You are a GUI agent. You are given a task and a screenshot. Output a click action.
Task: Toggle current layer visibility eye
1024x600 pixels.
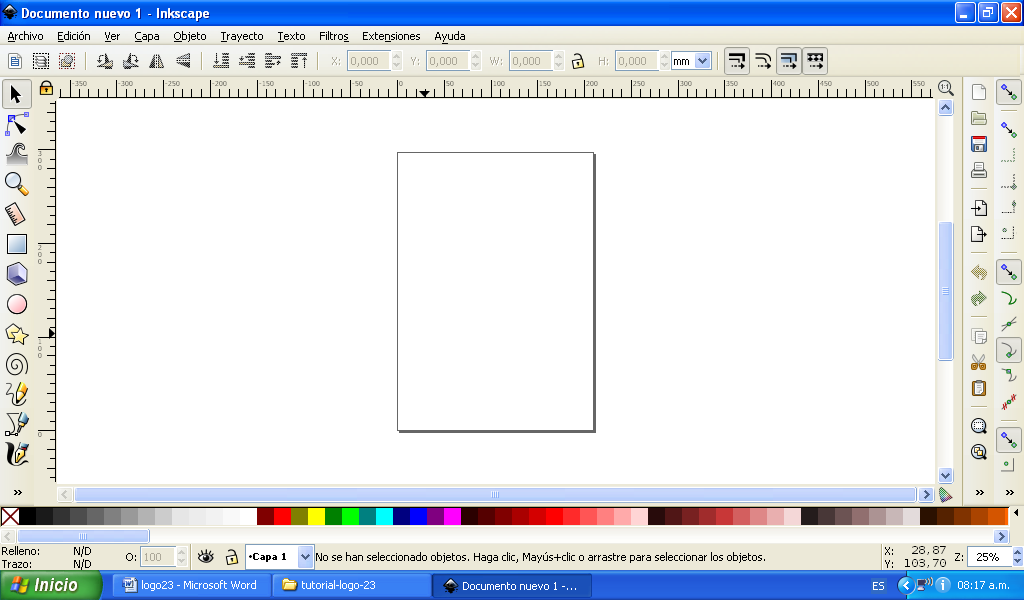(206, 557)
